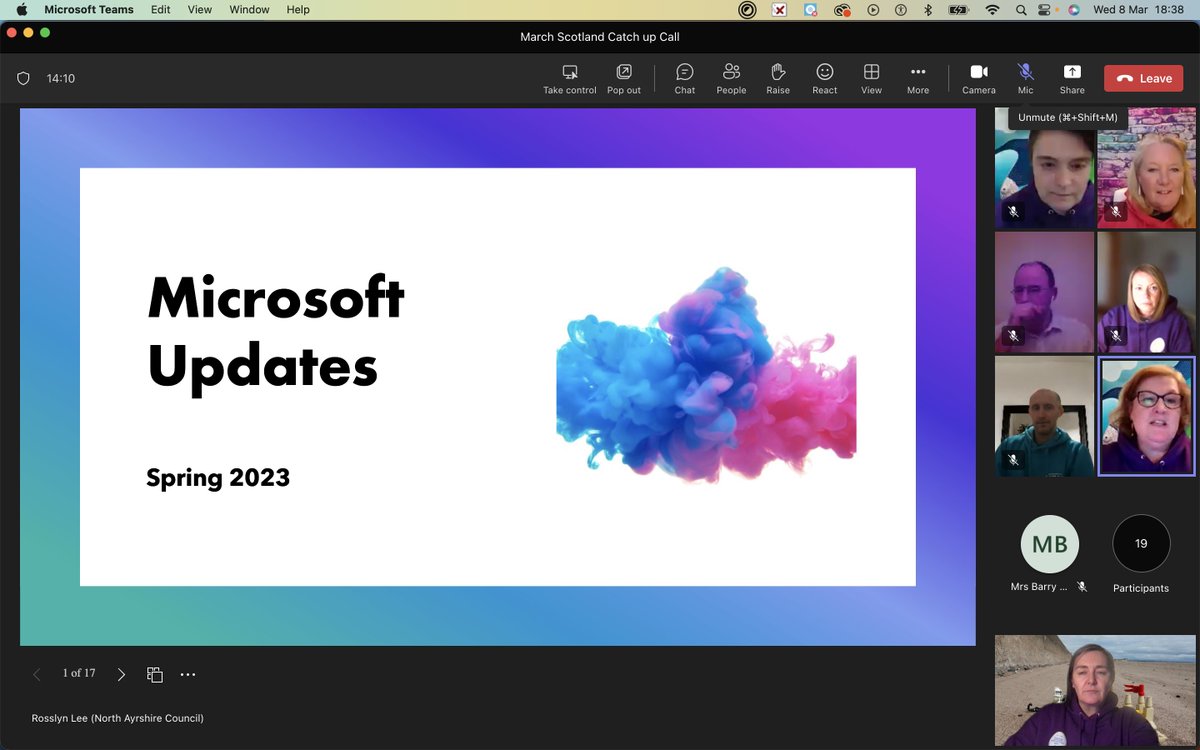Open the grid view of slides

[x=155, y=674]
